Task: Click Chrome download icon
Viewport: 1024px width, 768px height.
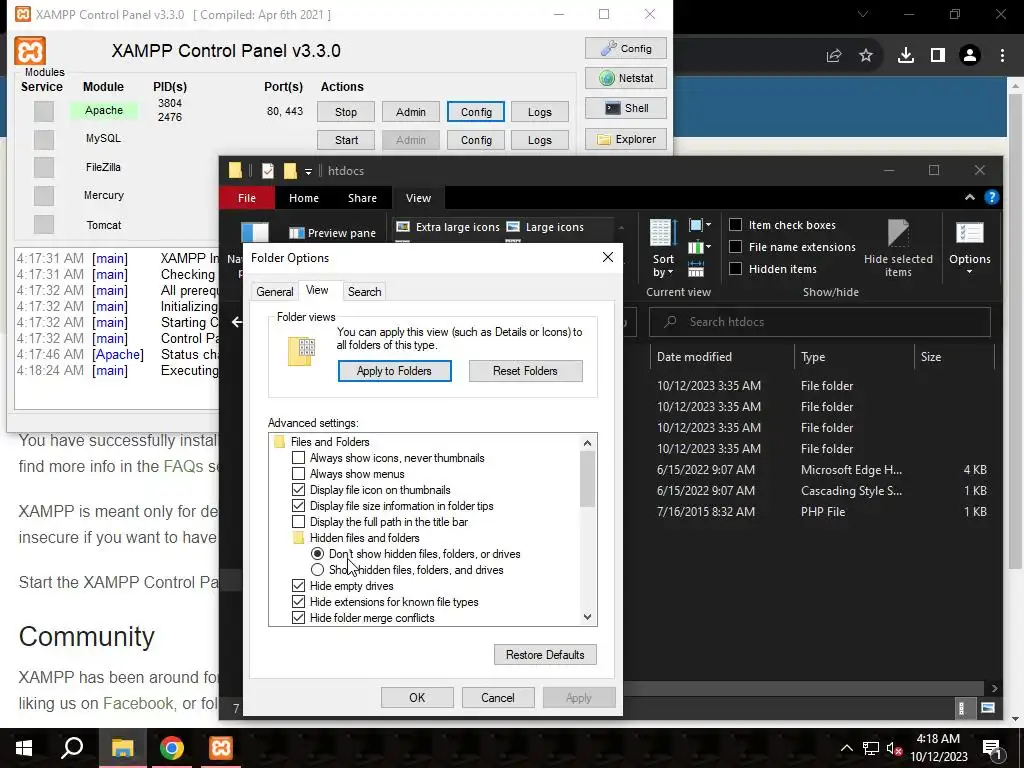Action: pyautogui.click(x=905, y=56)
